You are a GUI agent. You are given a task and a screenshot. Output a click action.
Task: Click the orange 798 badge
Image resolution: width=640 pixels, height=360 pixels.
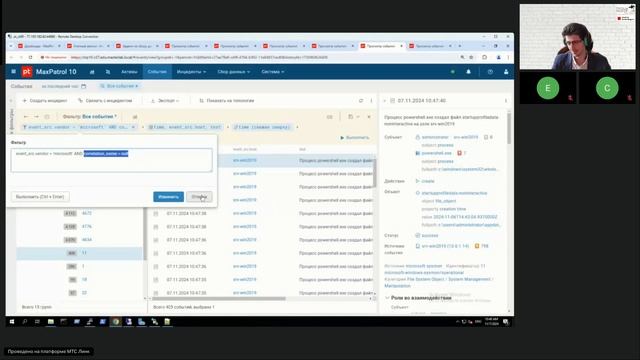pos(482,246)
